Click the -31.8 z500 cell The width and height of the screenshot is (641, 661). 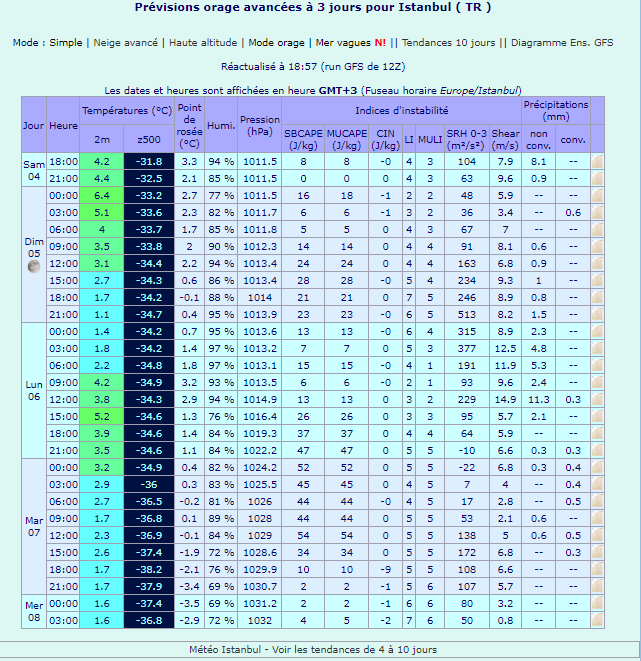(x=149, y=161)
